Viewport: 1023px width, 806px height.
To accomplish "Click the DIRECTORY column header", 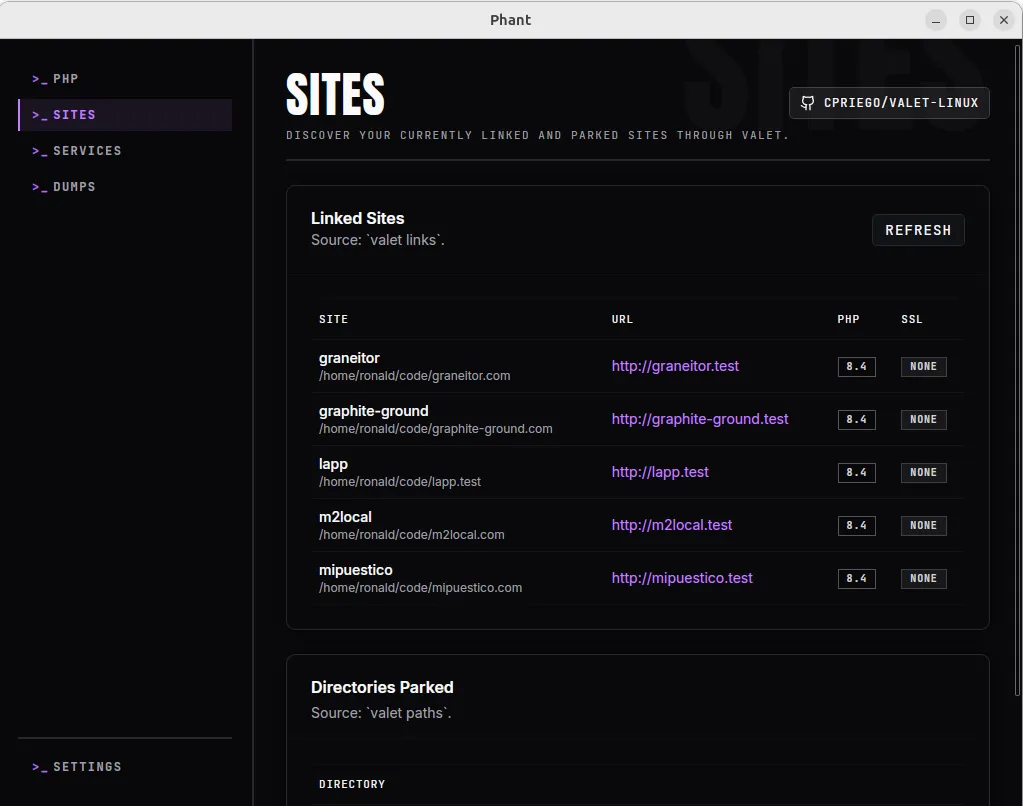I will pos(352,784).
